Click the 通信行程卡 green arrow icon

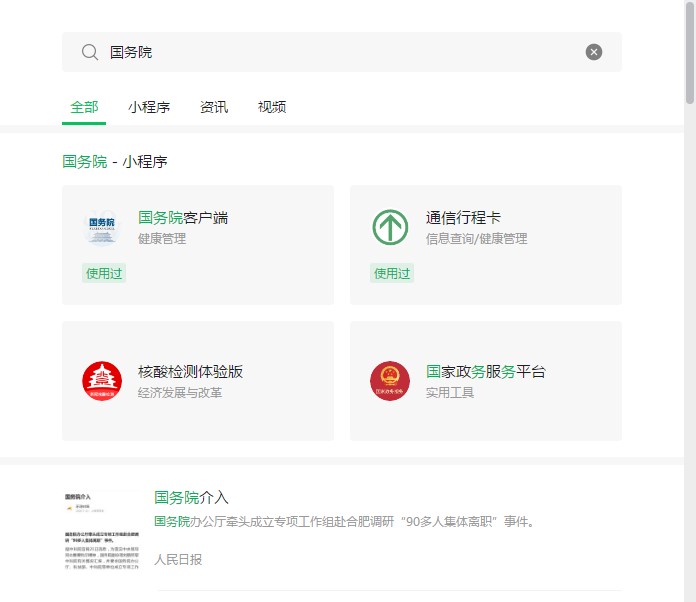click(x=390, y=228)
